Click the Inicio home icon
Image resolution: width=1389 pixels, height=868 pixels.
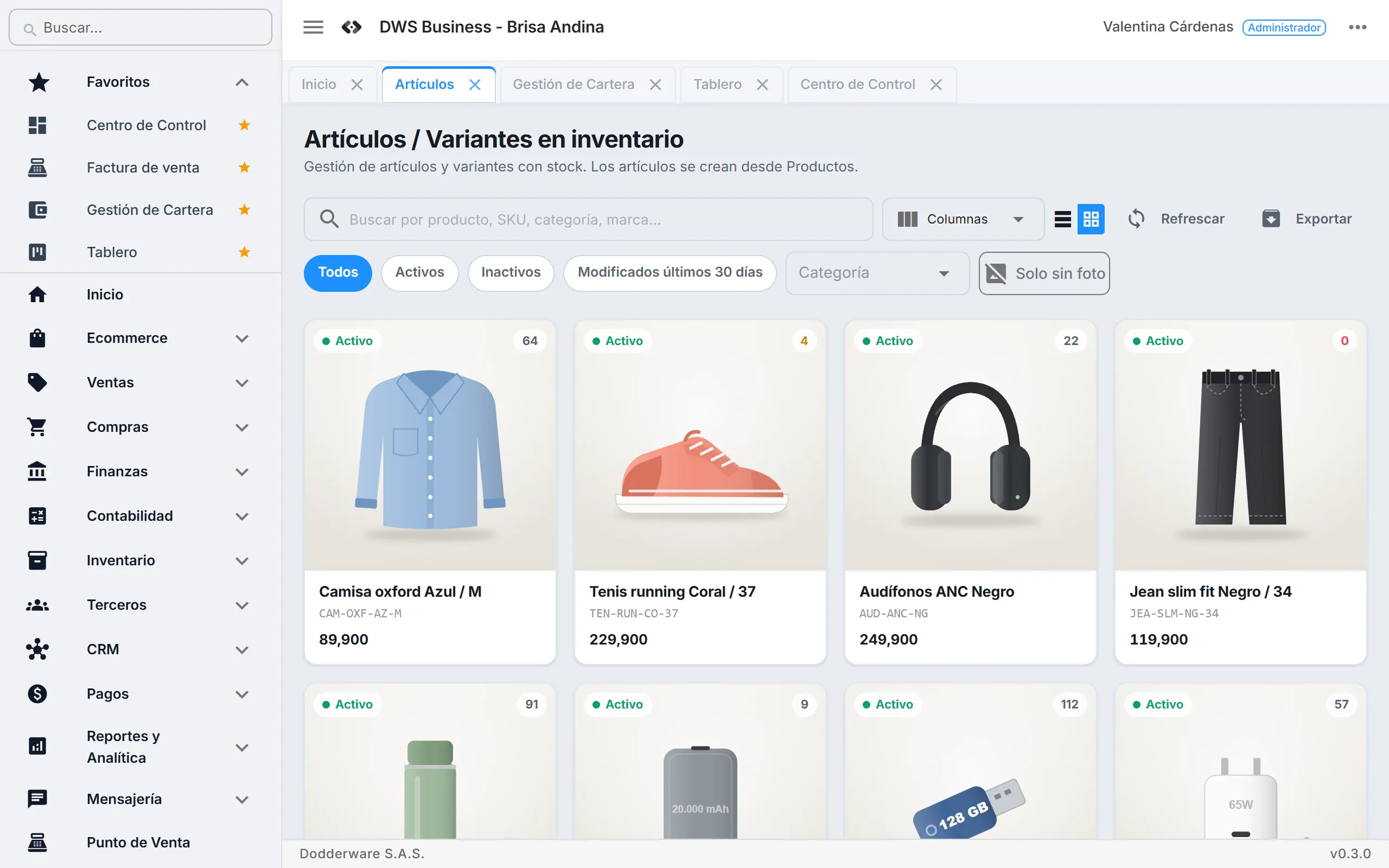[x=37, y=295]
